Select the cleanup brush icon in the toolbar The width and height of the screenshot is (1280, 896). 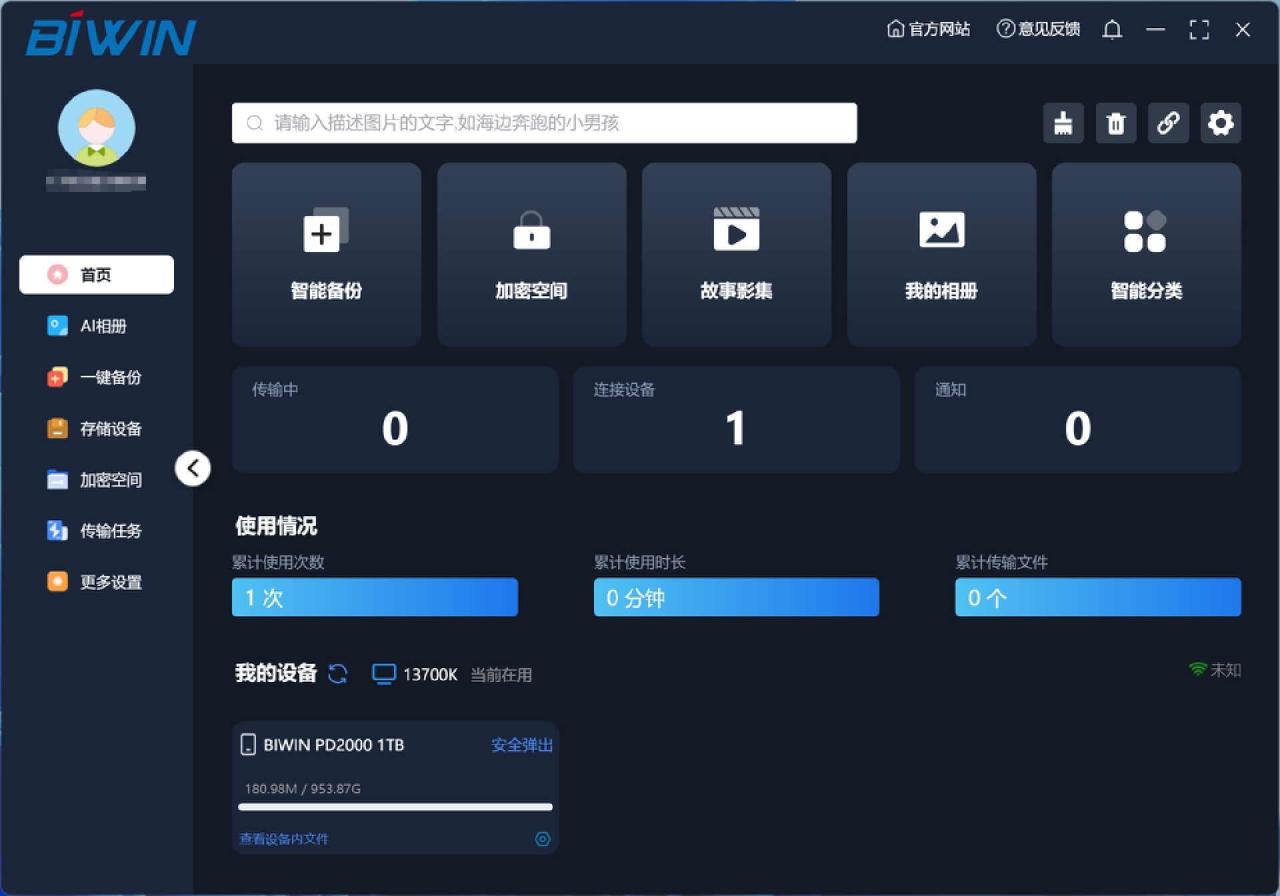(x=1063, y=122)
